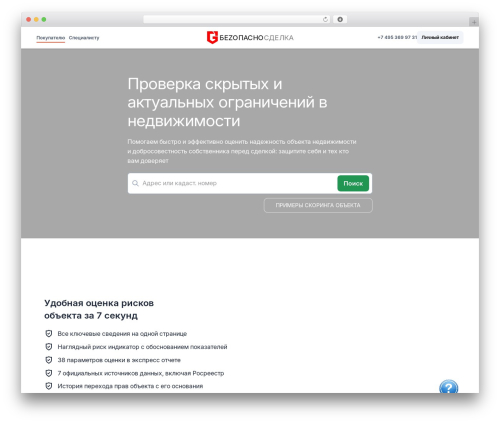500x423 pixels.
Task: Click shield icon beside "7 официальных источников"
Action: click(49, 373)
